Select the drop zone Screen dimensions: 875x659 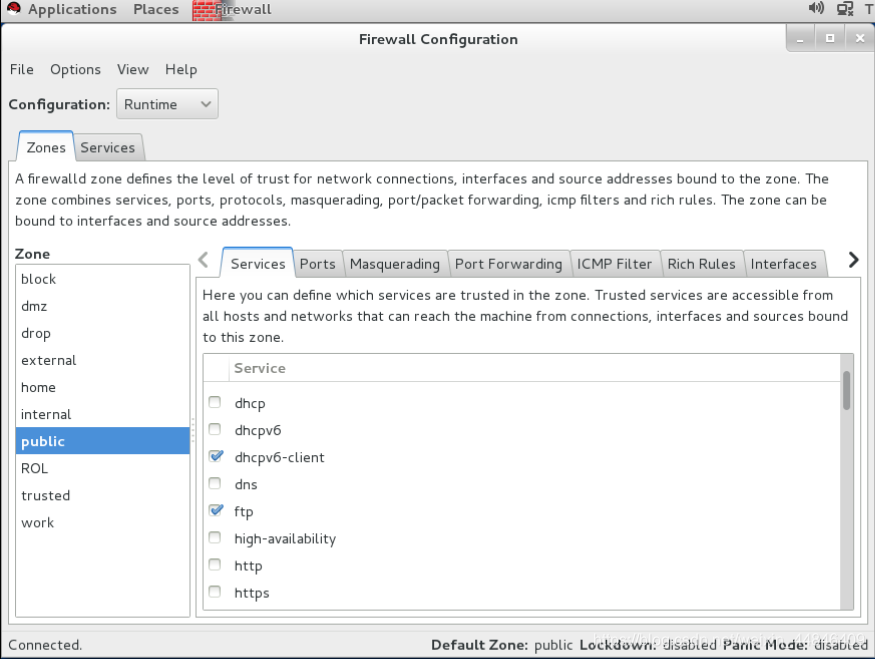[103, 333]
